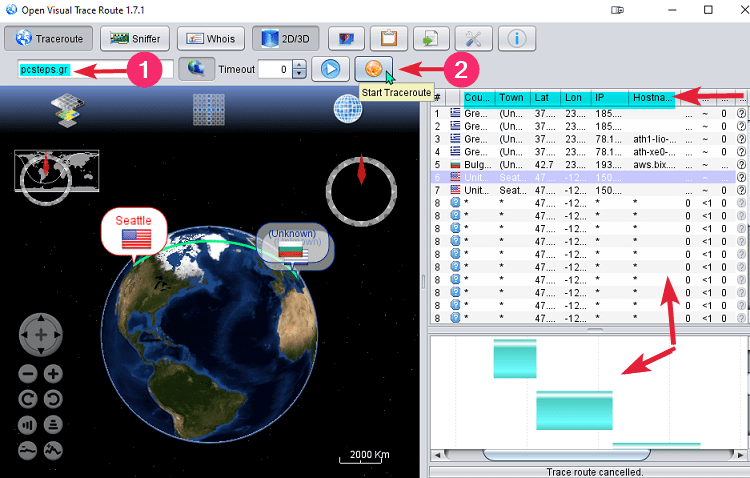Click the host field containing pcsteps.gr
750x478 pixels.
click(x=96, y=69)
